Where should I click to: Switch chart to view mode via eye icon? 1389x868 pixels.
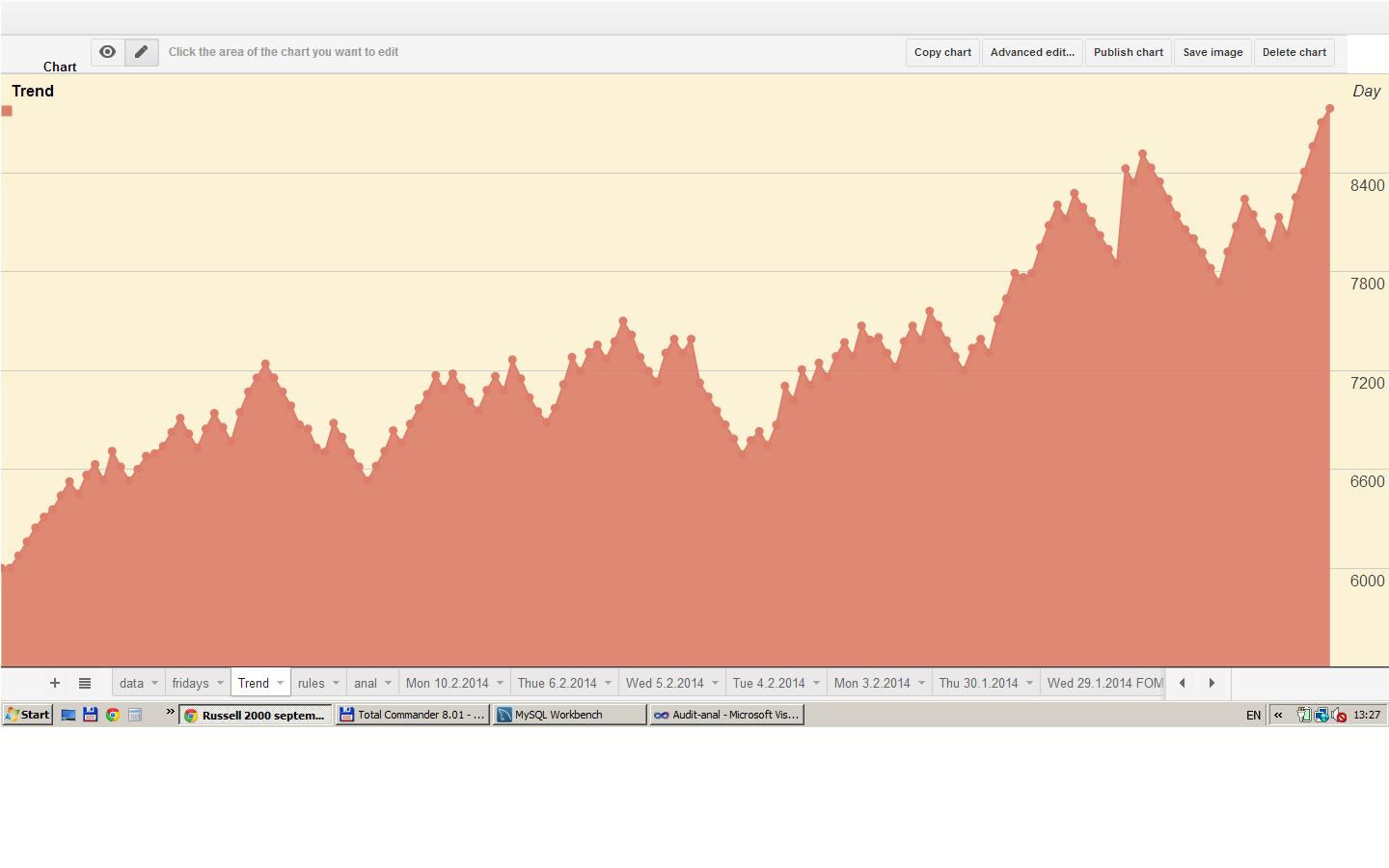[x=108, y=52]
